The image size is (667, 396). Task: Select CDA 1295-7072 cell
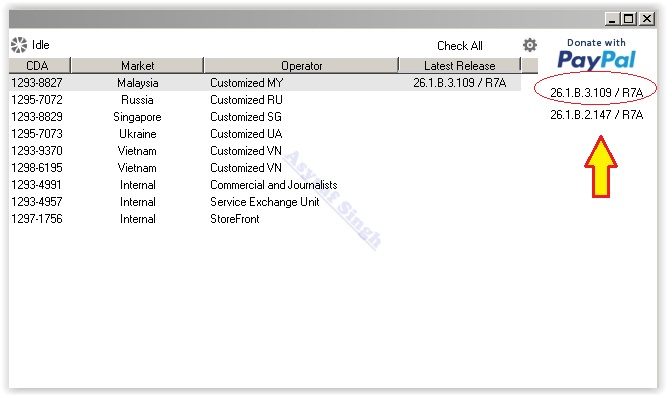coord(37,100)
